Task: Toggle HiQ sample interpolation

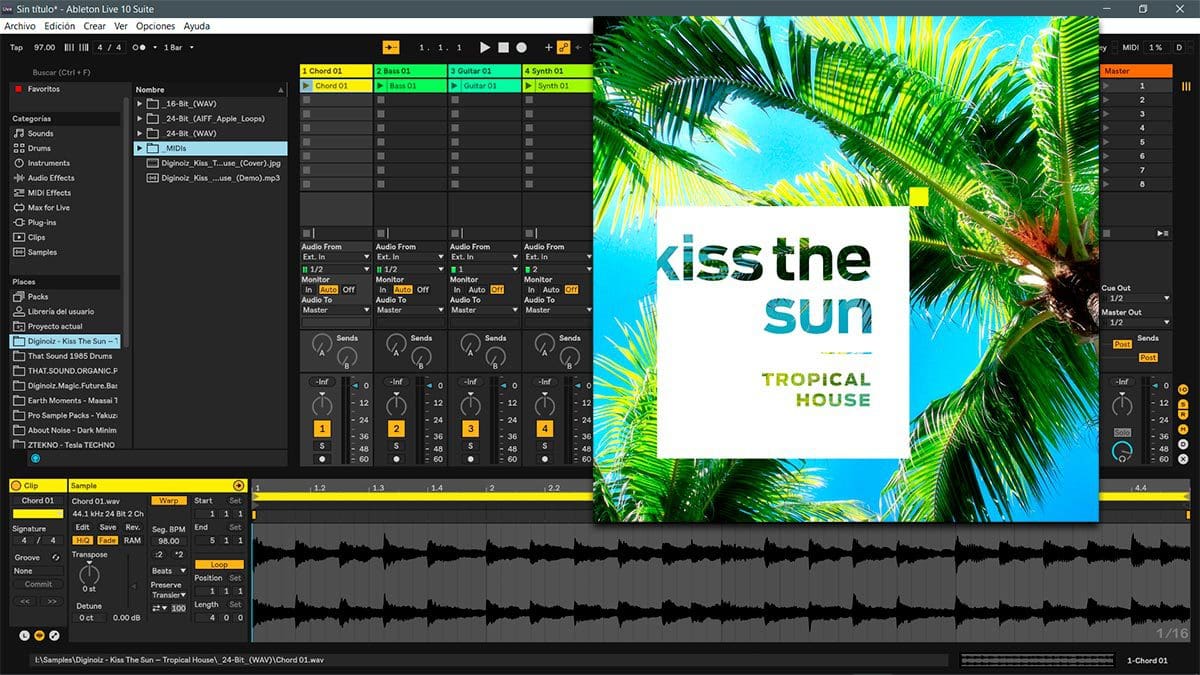Action: coord(83,540)
